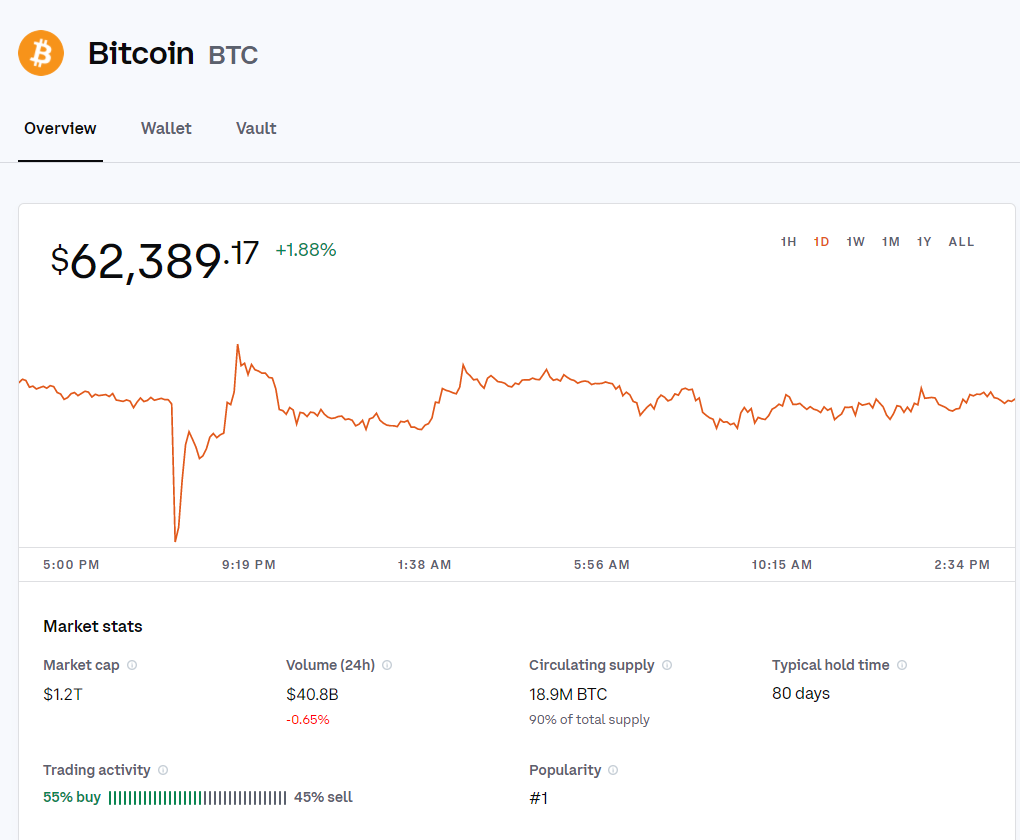Click info icon beside Trading activity
Image resolution: width=1020 pixels, height=840 pixels.
tap(163, 770)
